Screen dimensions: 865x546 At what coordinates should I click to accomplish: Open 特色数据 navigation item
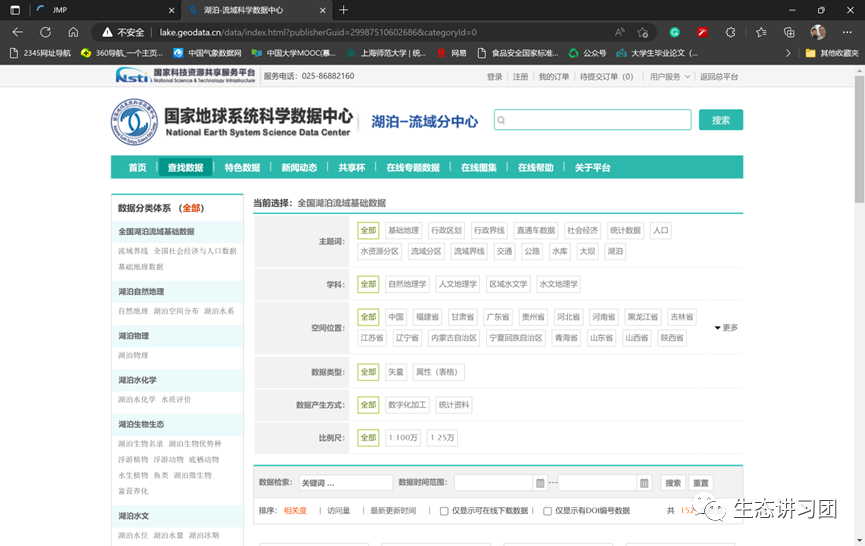(x=242, y=168)
